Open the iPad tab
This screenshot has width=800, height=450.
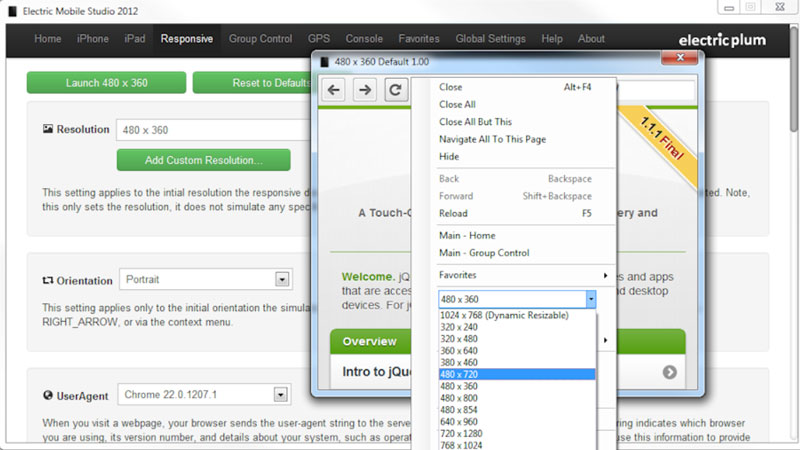click(x=135, y=39)
